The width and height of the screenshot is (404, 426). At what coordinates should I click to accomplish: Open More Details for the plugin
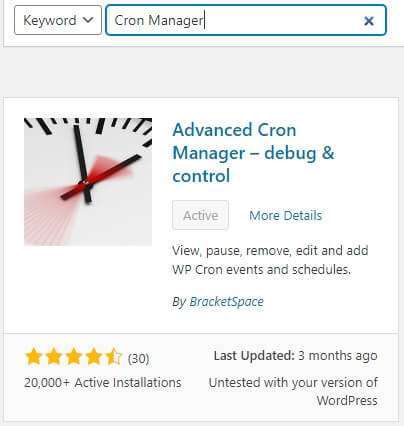[286, 215]
